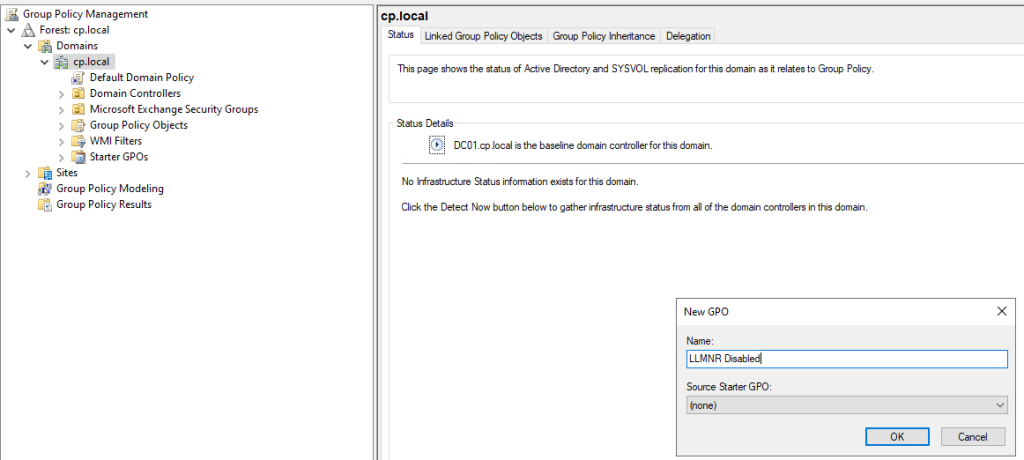Click the Default Domain Policy icon
1024x460 pixels.
[78, 77]
